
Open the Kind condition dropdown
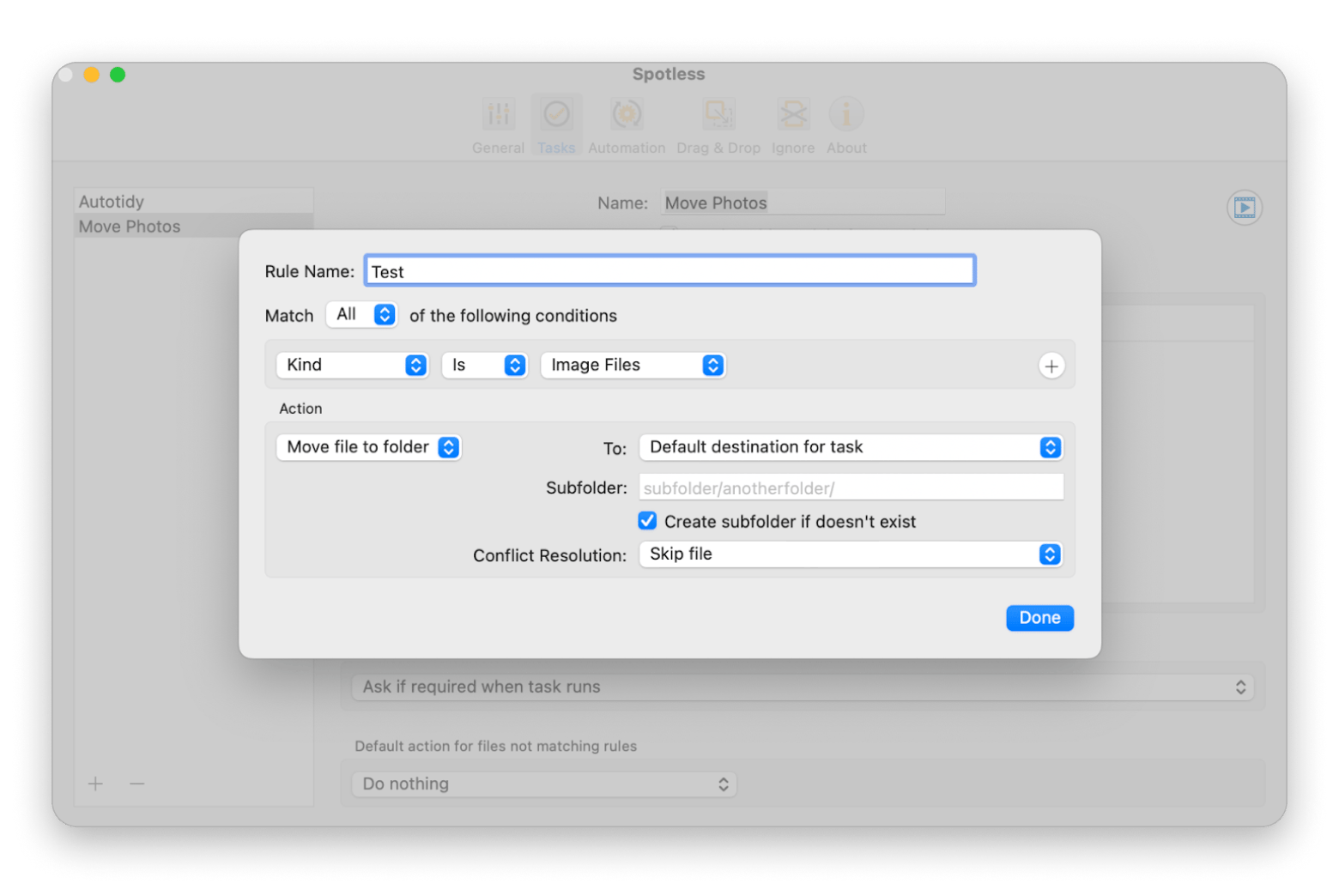(x=352, y=365)
